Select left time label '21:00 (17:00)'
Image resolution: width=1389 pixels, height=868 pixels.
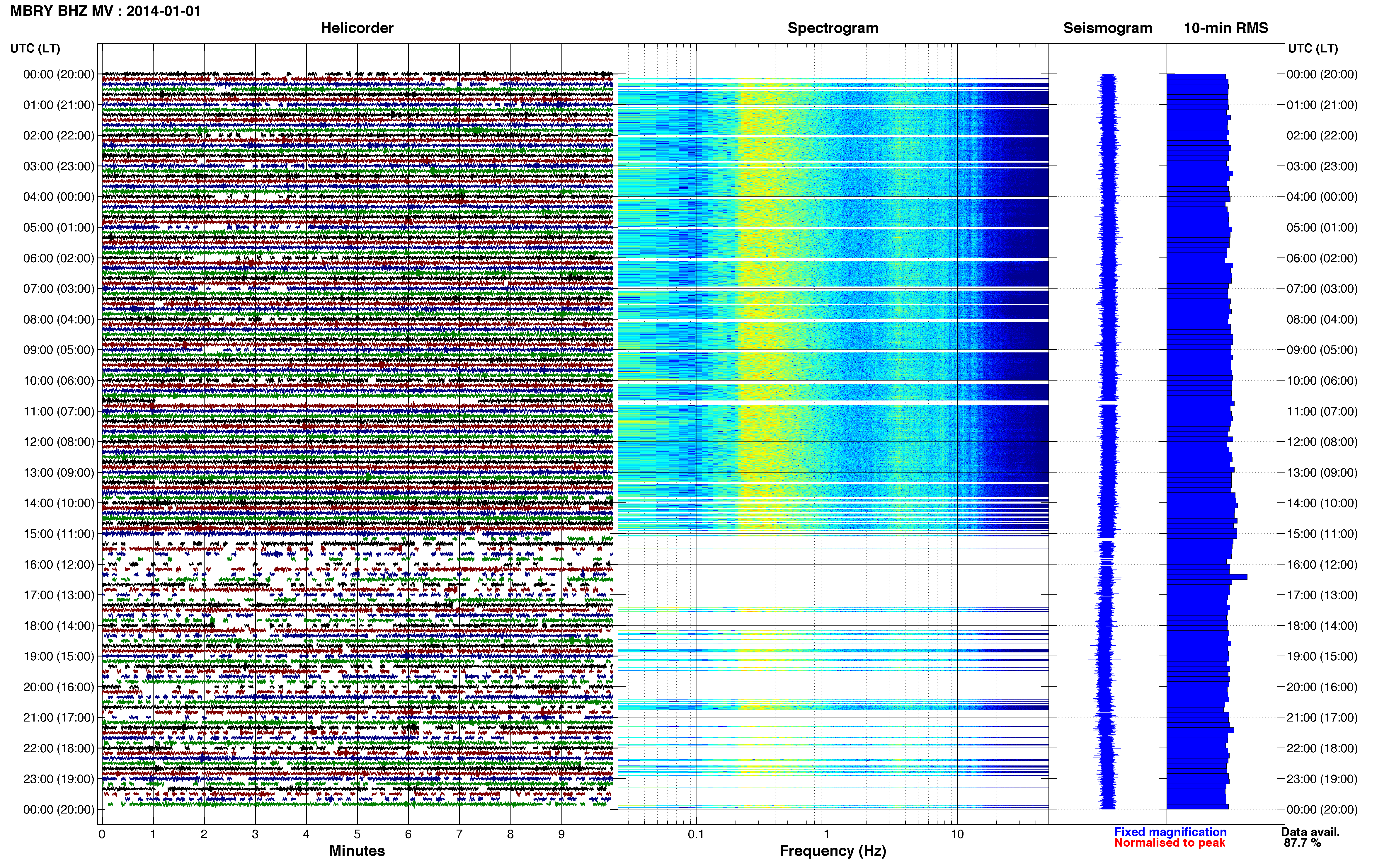tap(59, 718)
